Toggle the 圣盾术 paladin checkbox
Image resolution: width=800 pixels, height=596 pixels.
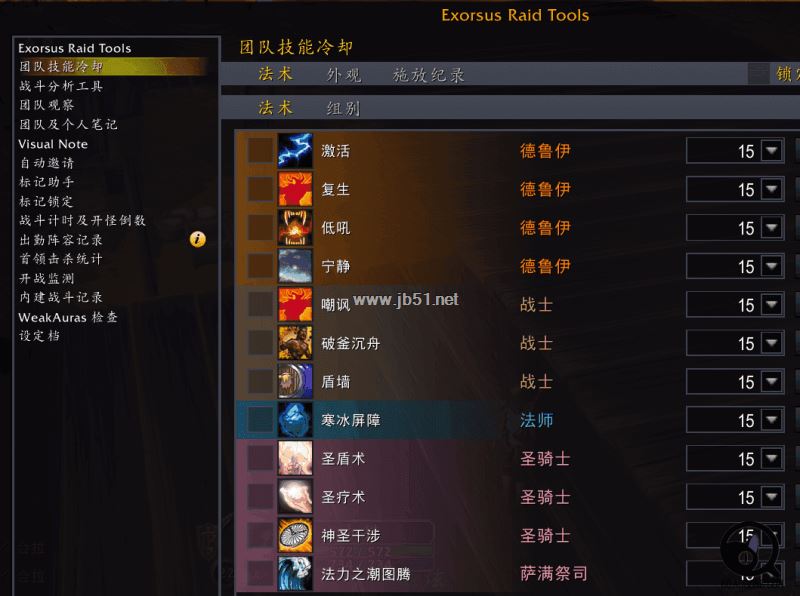click(x=260, y=458)
